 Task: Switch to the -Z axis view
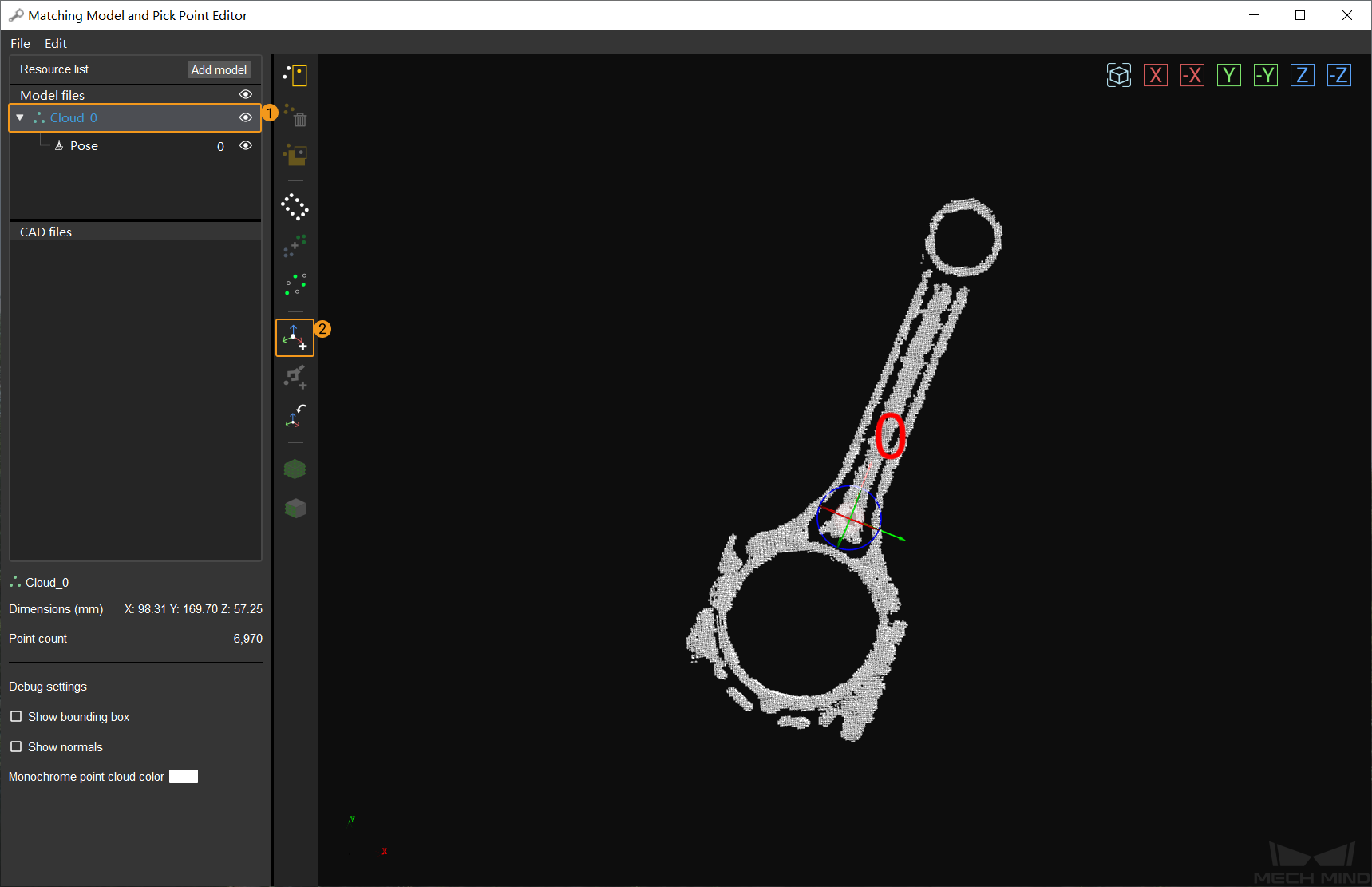(x=1339, y=75)
